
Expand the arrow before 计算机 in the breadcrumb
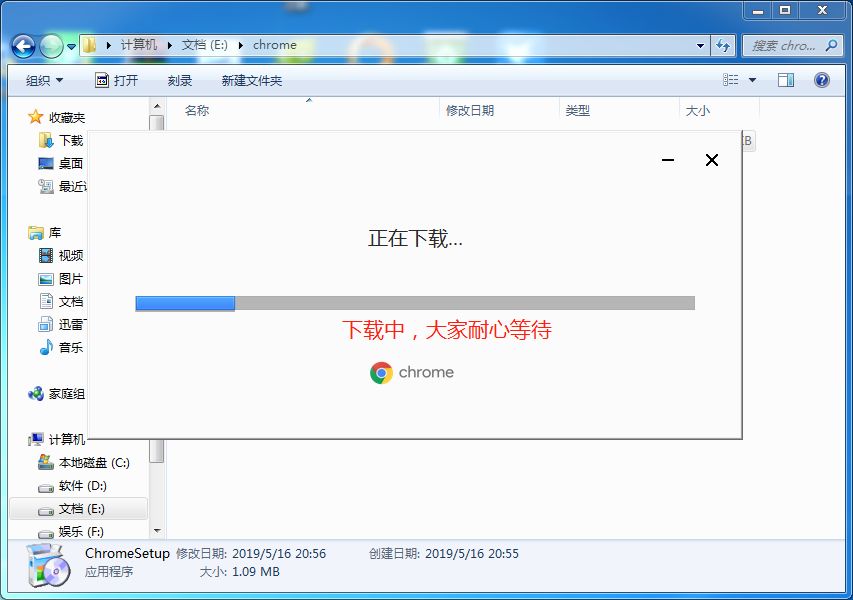[109, 45]
